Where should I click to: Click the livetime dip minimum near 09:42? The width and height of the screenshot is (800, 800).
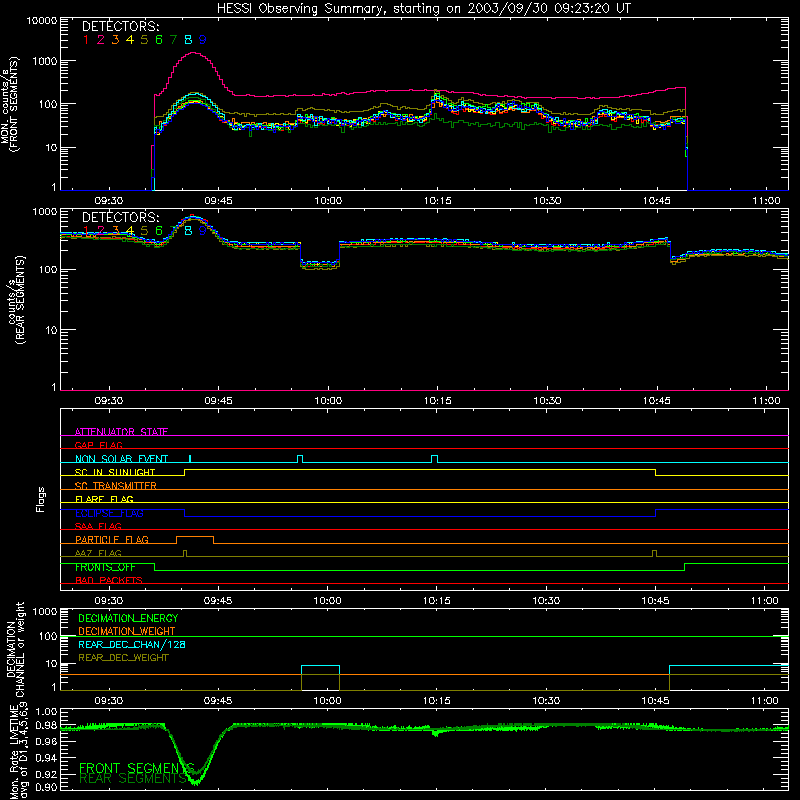(195, 781)
